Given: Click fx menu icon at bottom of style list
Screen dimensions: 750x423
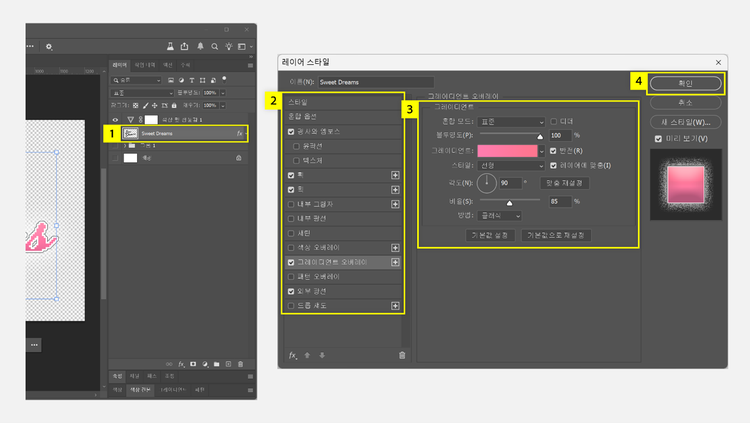Looking at the screenshot, I should pos(293,355).
